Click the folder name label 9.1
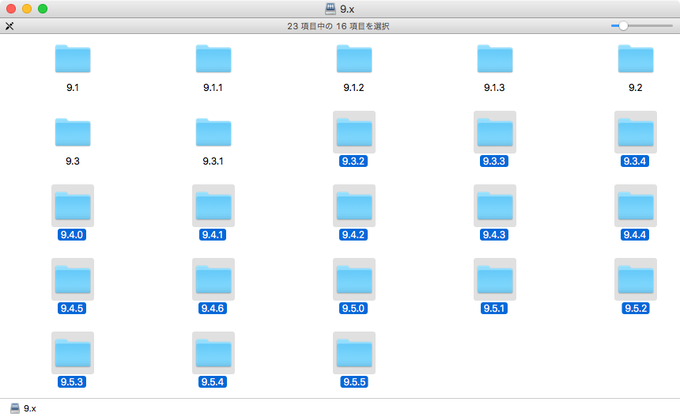 (72, 88)
